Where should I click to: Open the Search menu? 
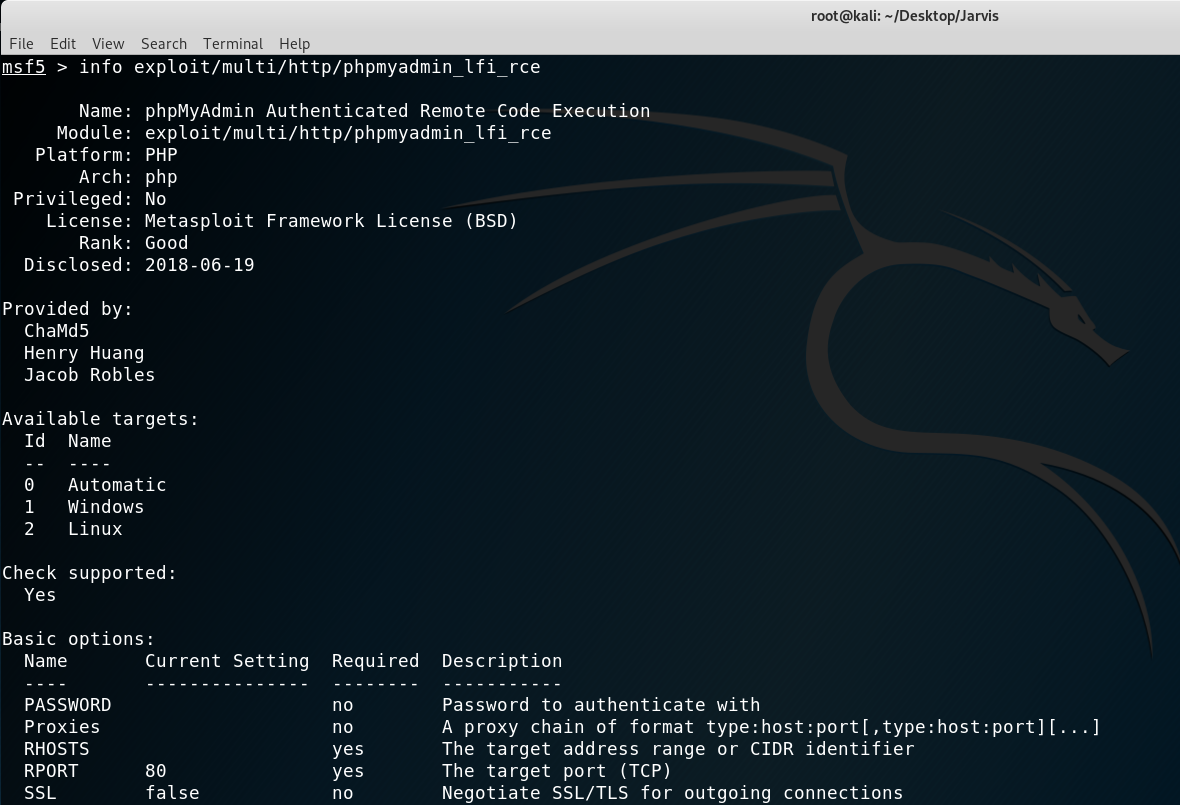pos(163,44)
